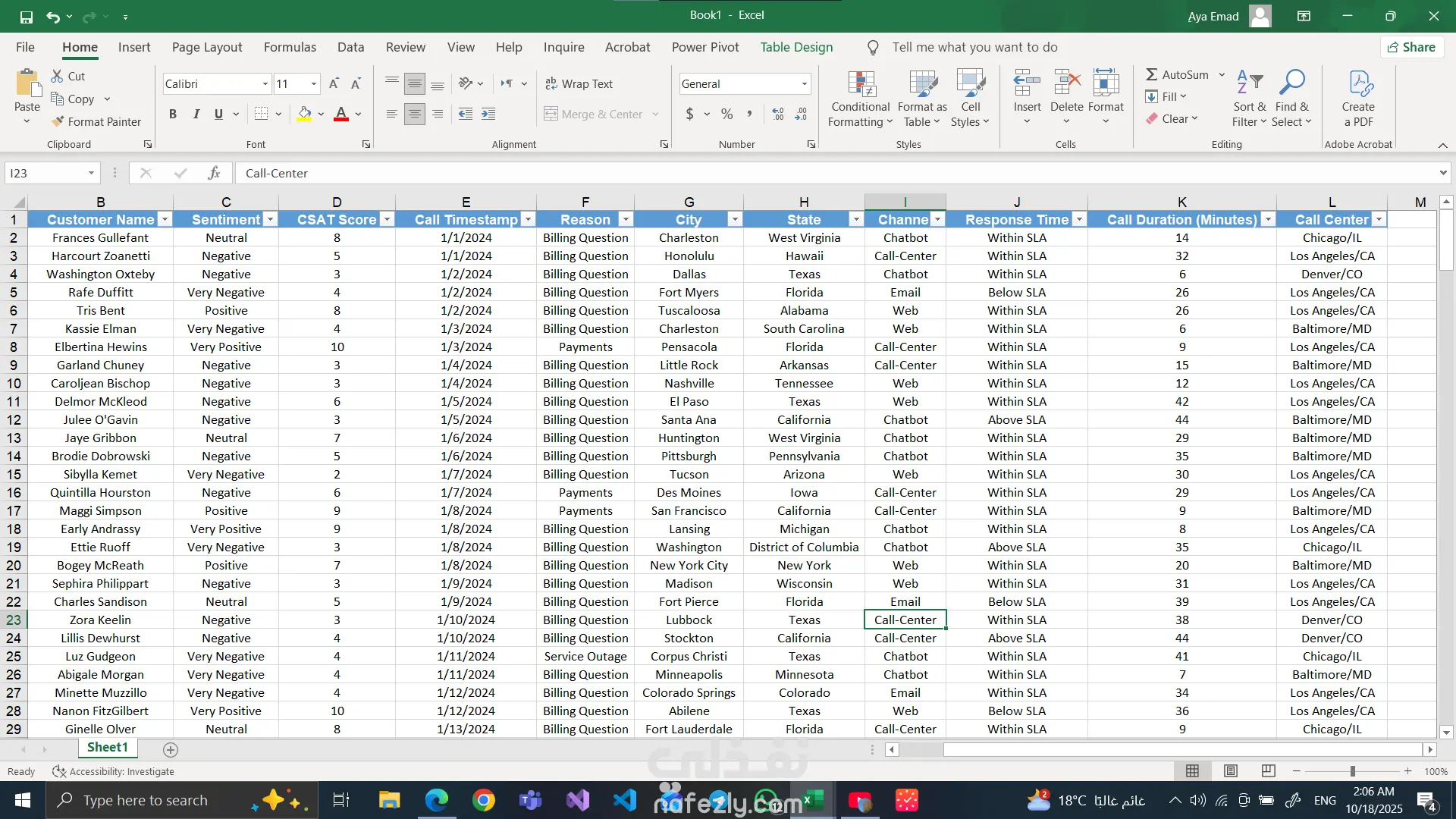1456x819 pixels.
Task: Switch to the Formulas ribbon tab
Action: [290, 47]
